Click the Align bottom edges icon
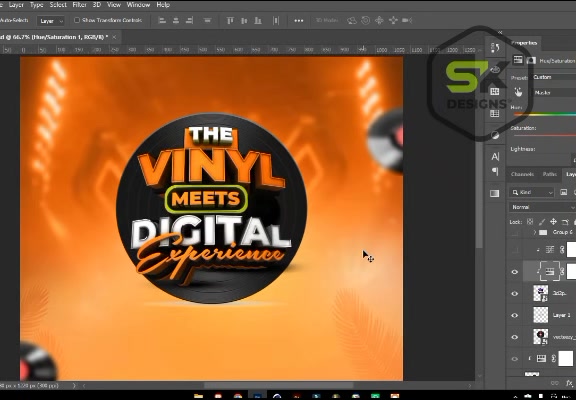576x400 pixels. pyautogui.click(x=258, y=21)
